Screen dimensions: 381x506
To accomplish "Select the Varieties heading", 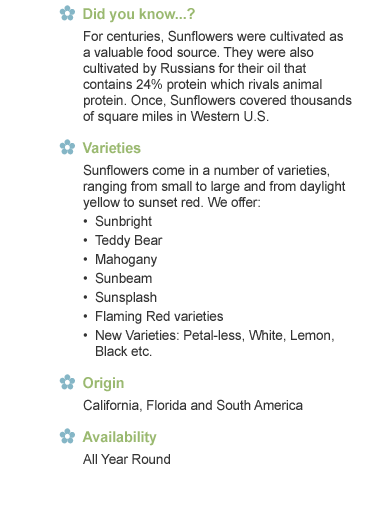I will 112,148.
